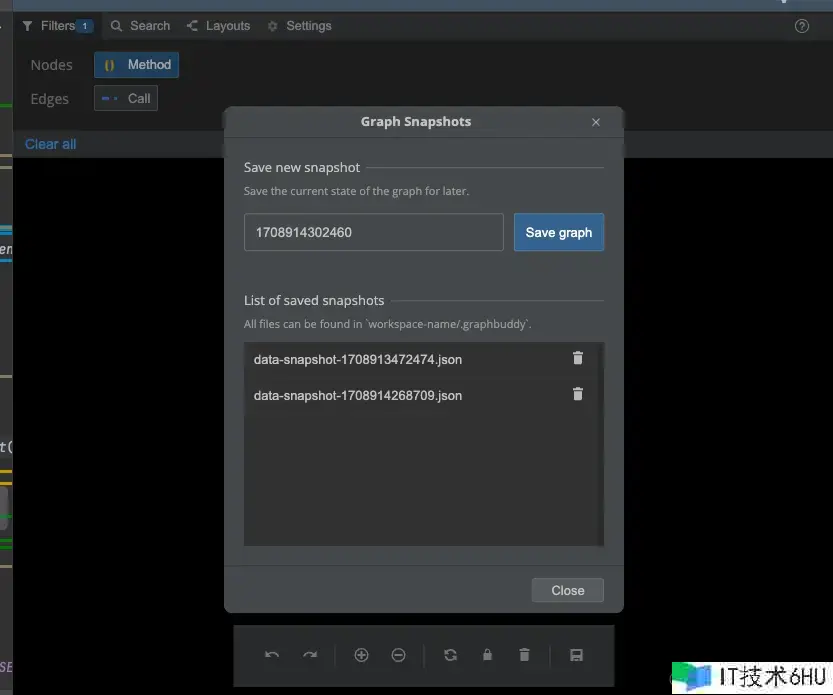The width and height of the screenshot is (833, 695).
Task: Delete data-snapshot-1708914268709.json using its trash icon
Action: pos(577,394)
